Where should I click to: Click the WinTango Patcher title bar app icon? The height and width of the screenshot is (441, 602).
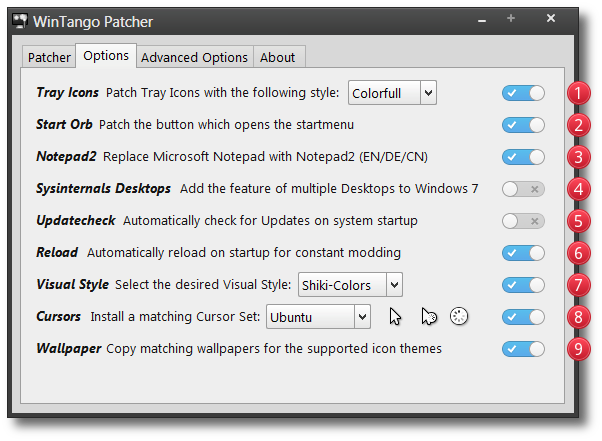click(20, 21)
